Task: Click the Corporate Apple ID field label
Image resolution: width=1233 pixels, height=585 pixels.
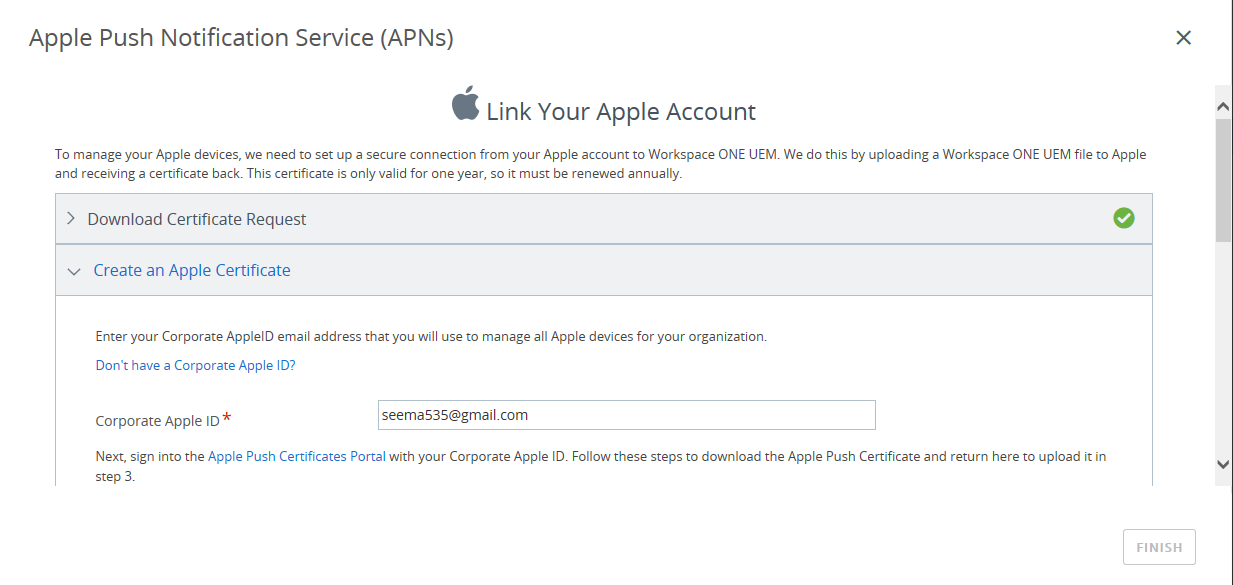Action: [157, 421]
